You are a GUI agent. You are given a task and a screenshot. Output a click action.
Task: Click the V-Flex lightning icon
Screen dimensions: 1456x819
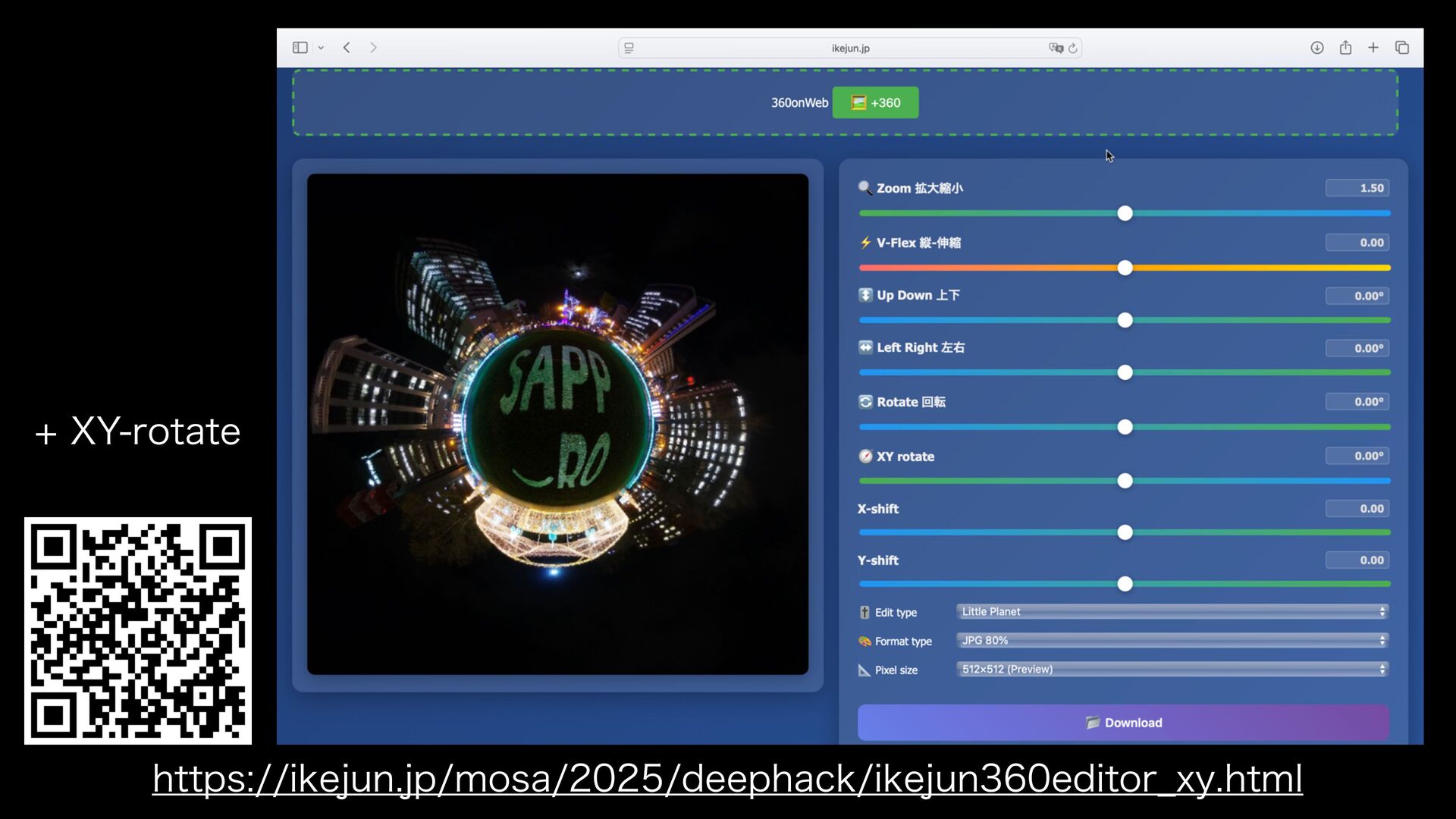[x=865, y=243]
